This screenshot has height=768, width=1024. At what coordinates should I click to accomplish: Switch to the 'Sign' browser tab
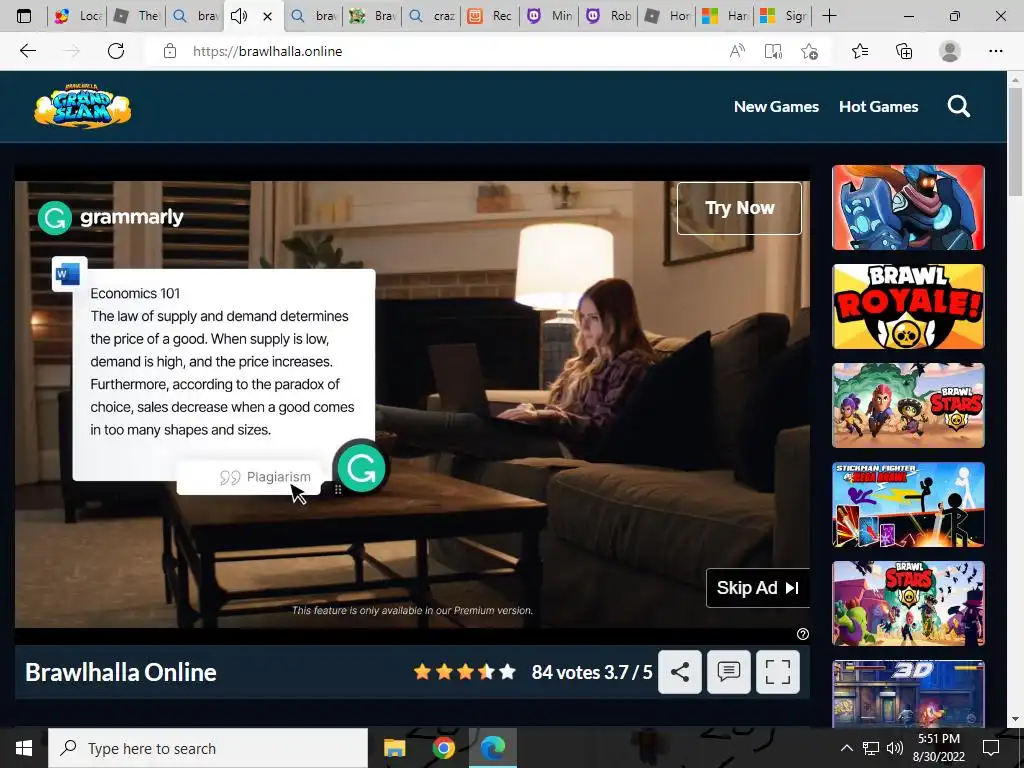pos(784,16)
